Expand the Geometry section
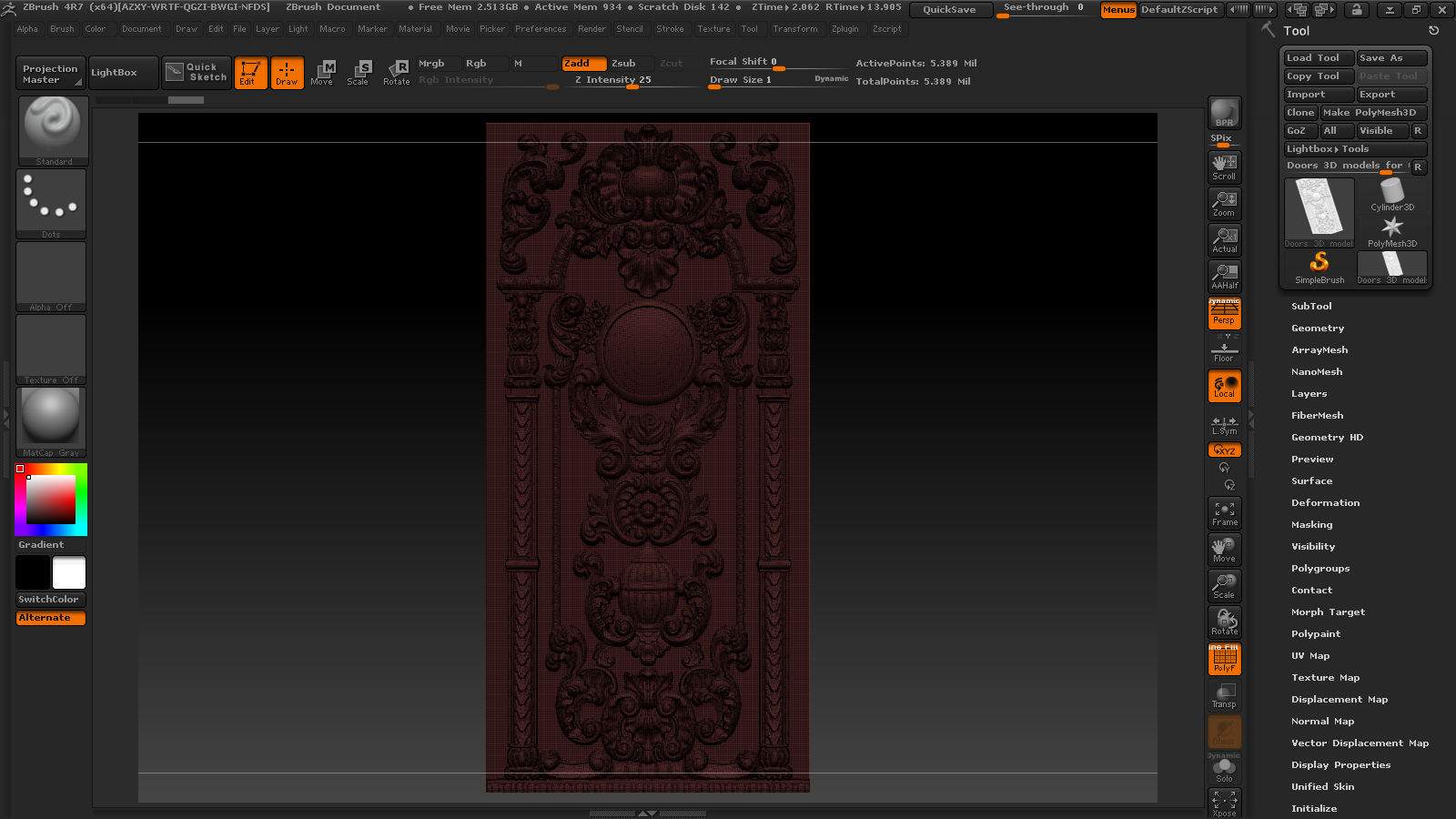 click(1317, 329)
